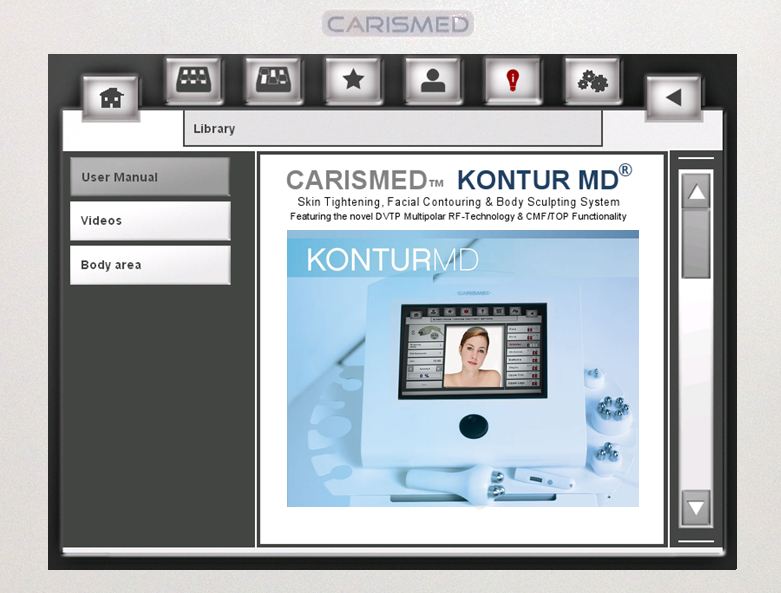Open the Videos section

point(150,221)
